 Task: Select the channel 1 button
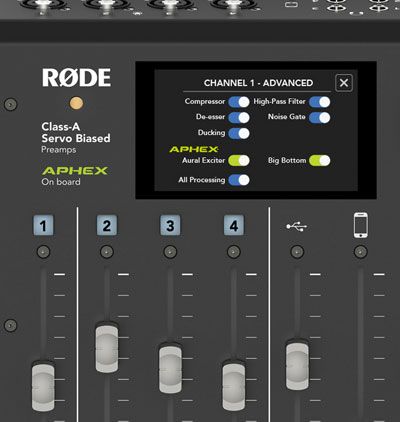coord(43,226)
